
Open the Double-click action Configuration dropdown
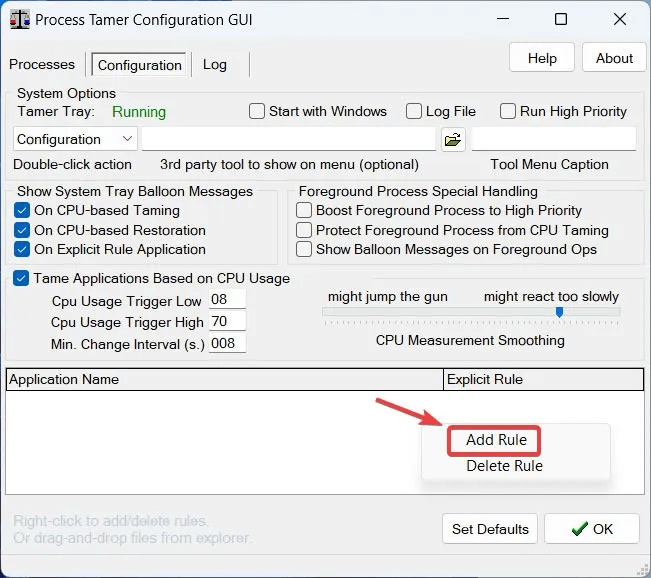[75, 139]
